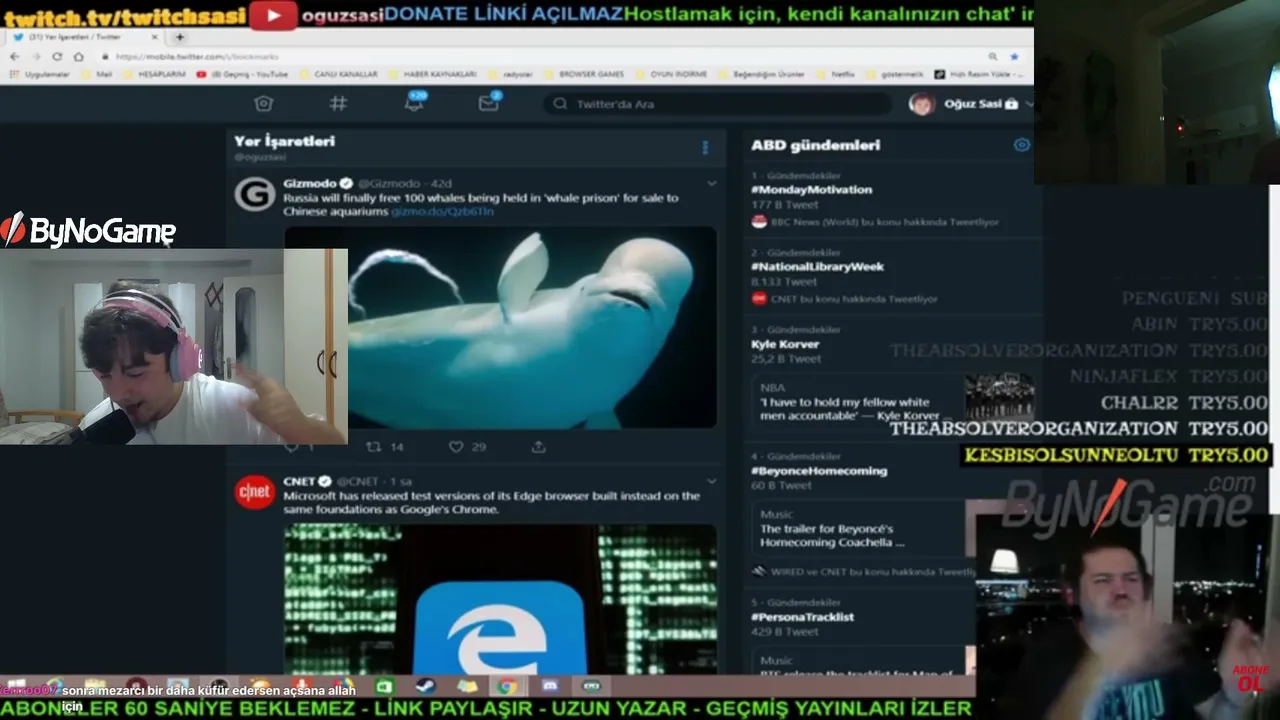
Task: Open the bookmarks three-dot options menu
Action: 705,147
